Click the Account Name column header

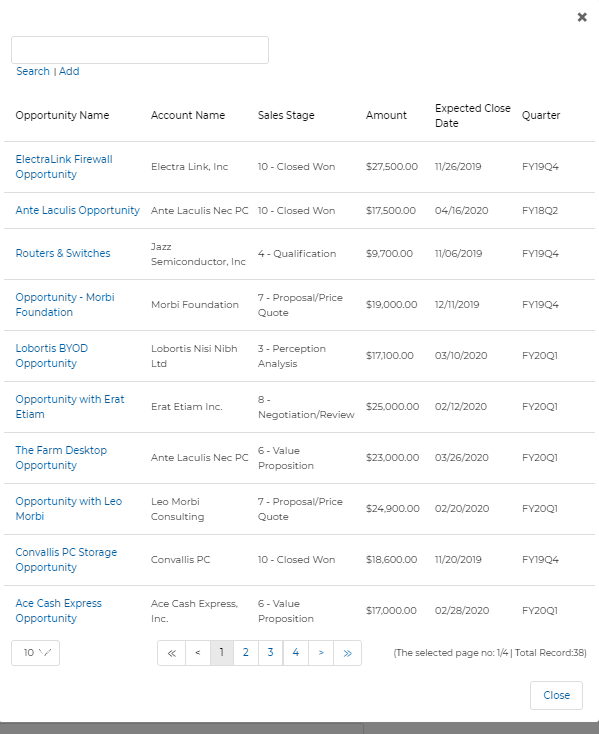point(188,115)
